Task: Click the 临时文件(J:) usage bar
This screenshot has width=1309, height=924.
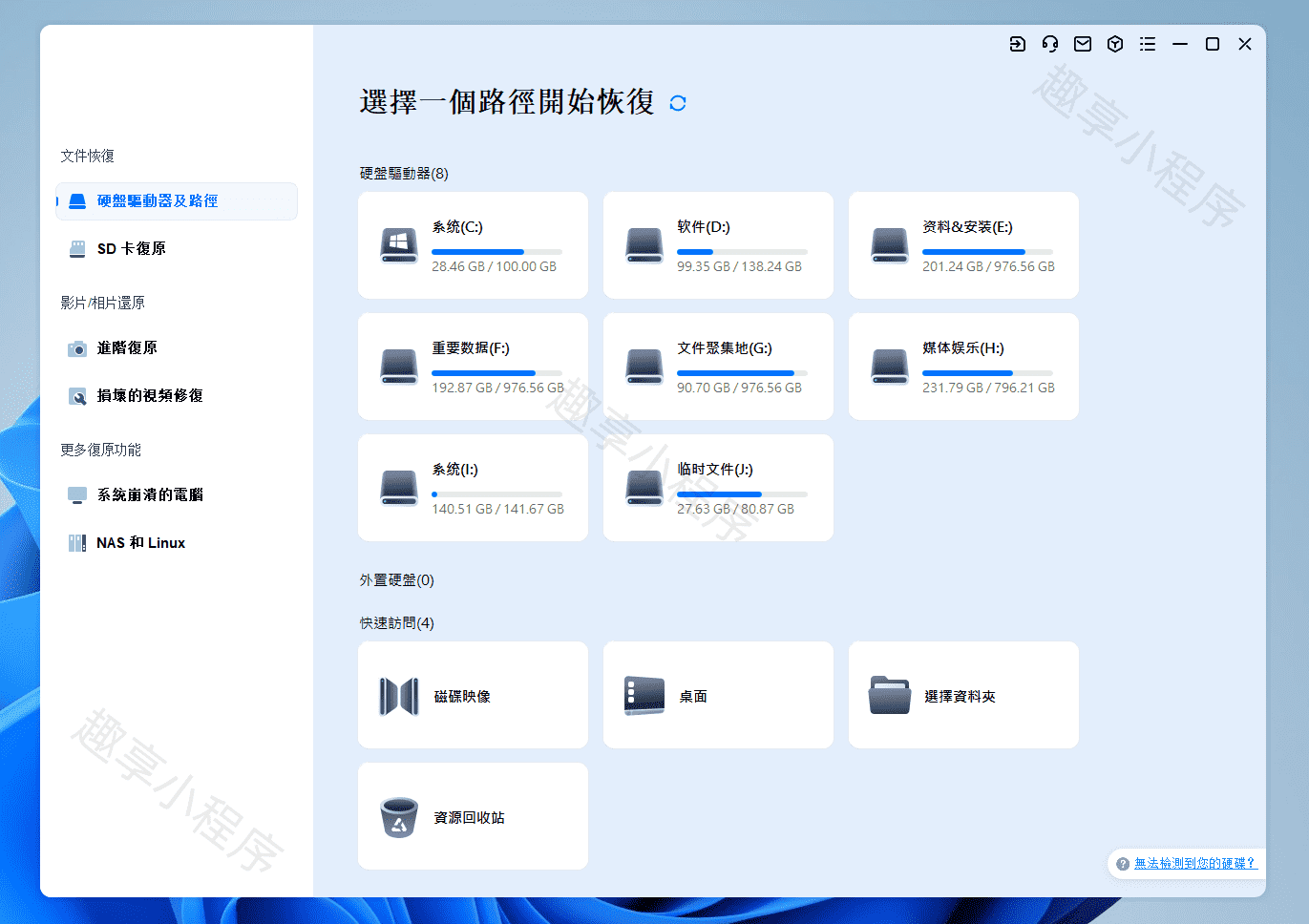Action: [742, 494]
